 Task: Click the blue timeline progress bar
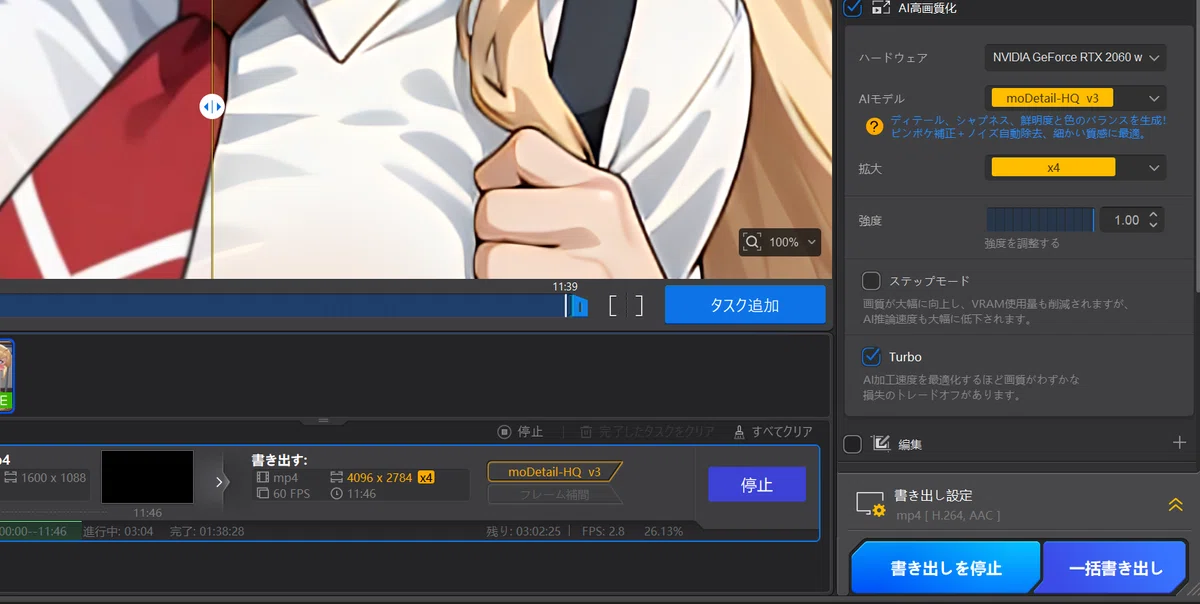(282, 306)
